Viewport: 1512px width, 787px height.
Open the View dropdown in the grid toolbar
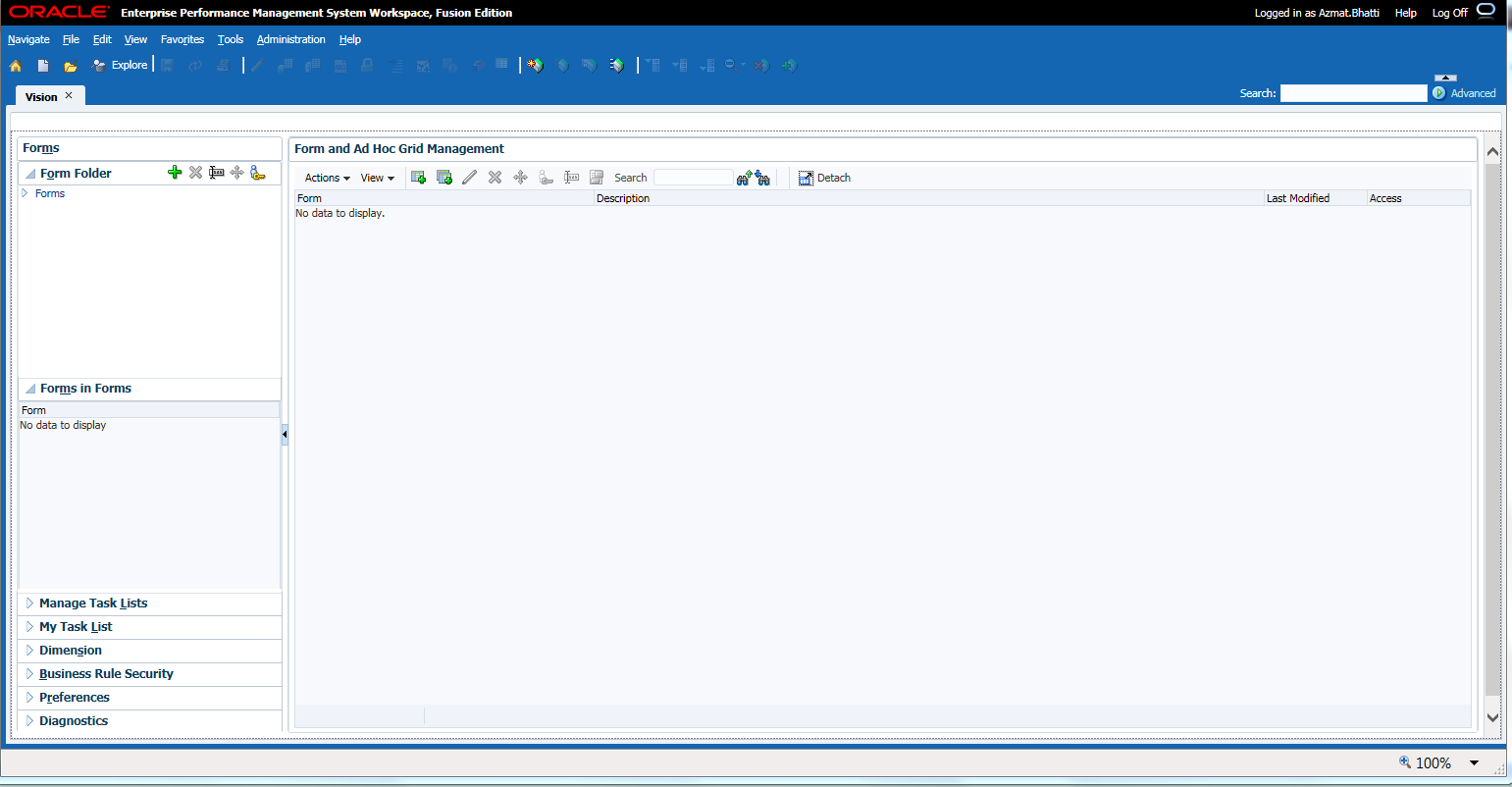click(378, 178)
